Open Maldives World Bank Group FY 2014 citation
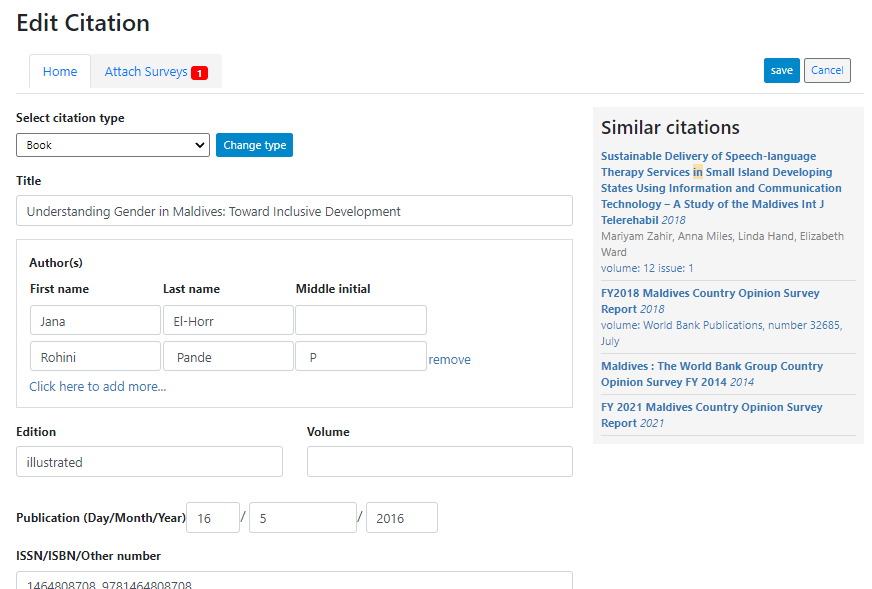 pyautogui.click(x=711, y=374)
